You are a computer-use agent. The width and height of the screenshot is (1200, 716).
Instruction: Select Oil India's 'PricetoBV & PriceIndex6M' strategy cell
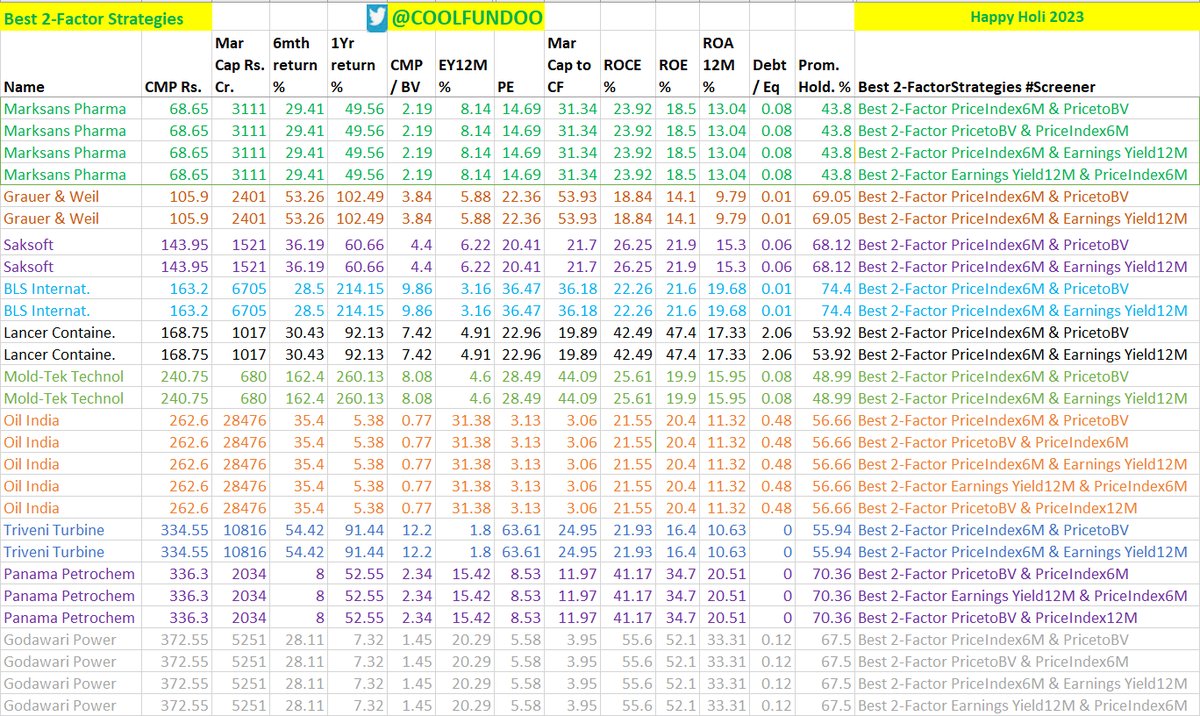point(1026,442)
